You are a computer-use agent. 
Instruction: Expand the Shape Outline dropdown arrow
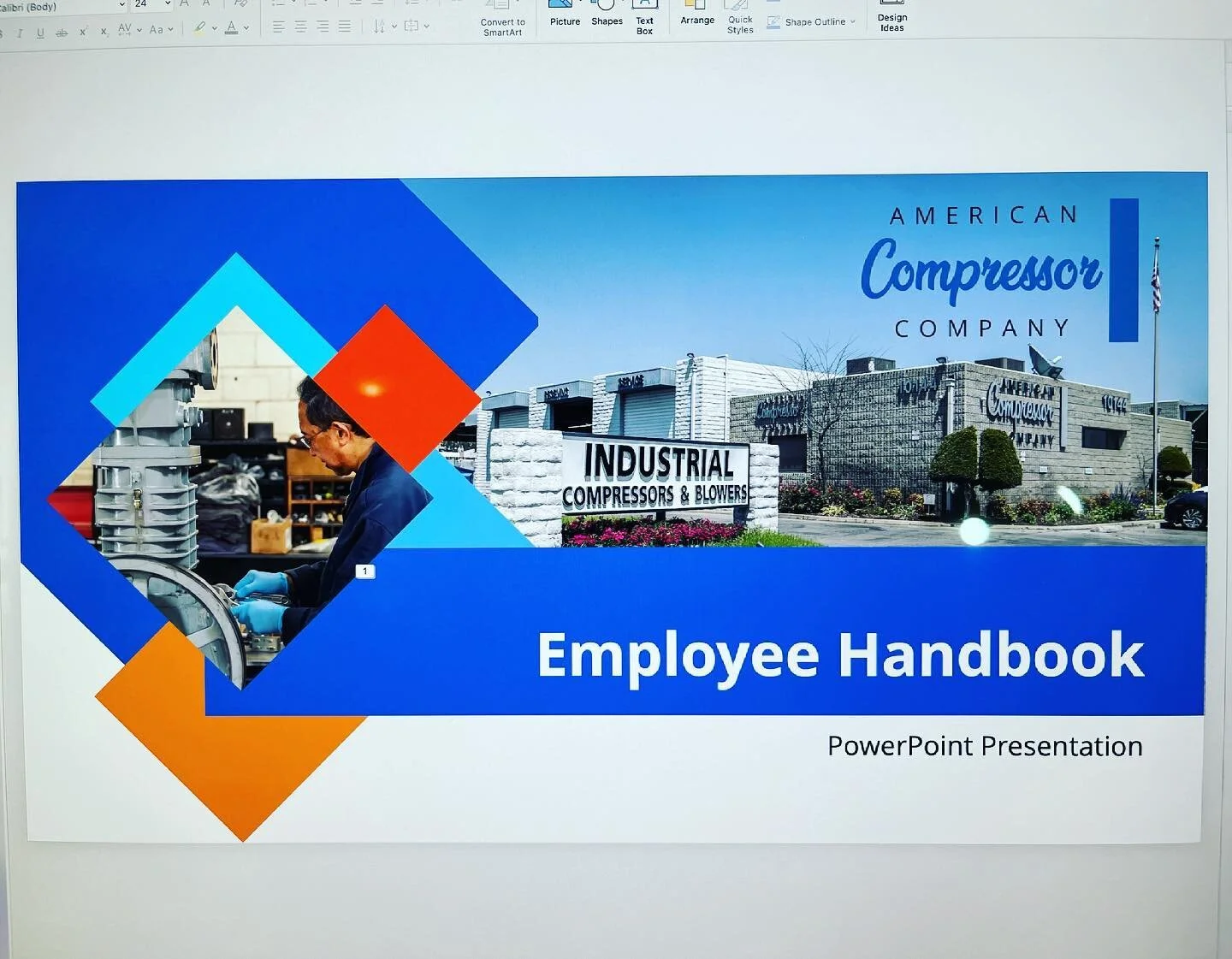pyautogui.click(x=853, y=22)
